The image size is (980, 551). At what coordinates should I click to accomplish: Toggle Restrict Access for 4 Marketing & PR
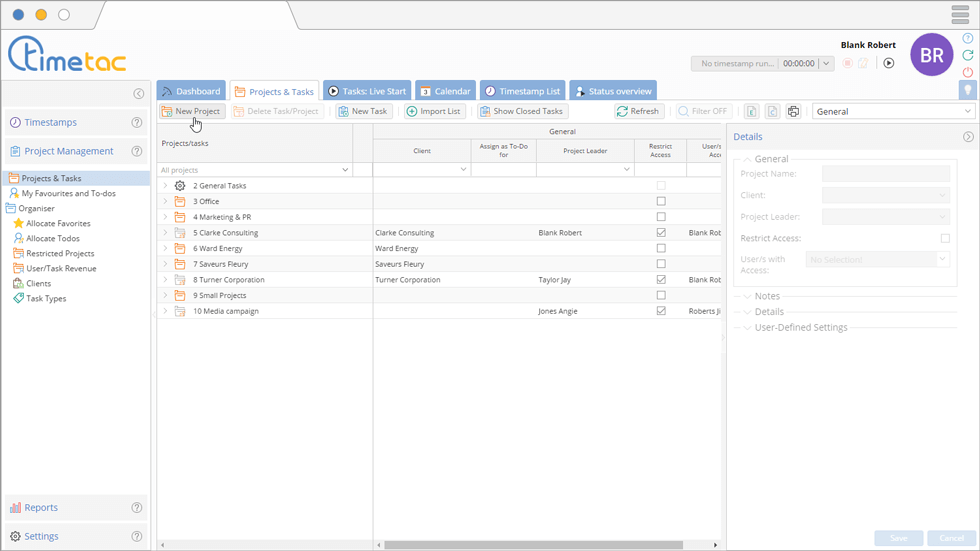click(x=661, y=217)
